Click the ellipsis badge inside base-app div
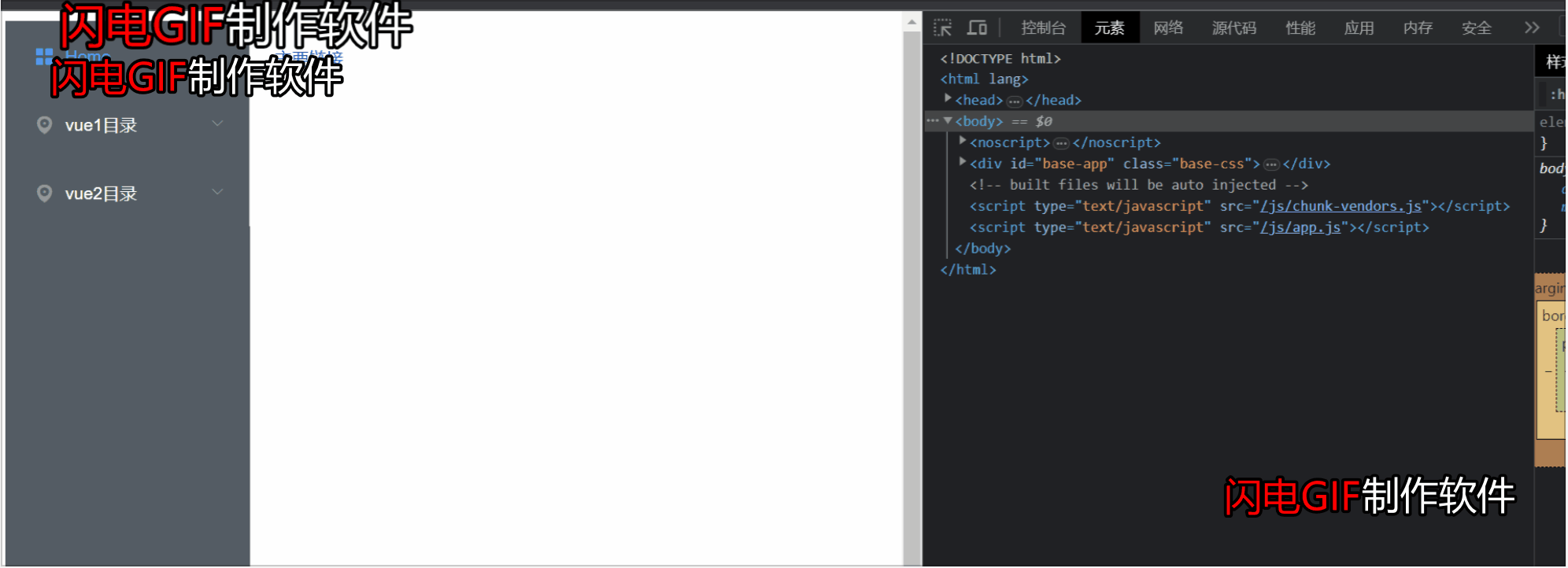Image resolution: width=1568 pixels, height=568 pixels. click(1271, 165)
